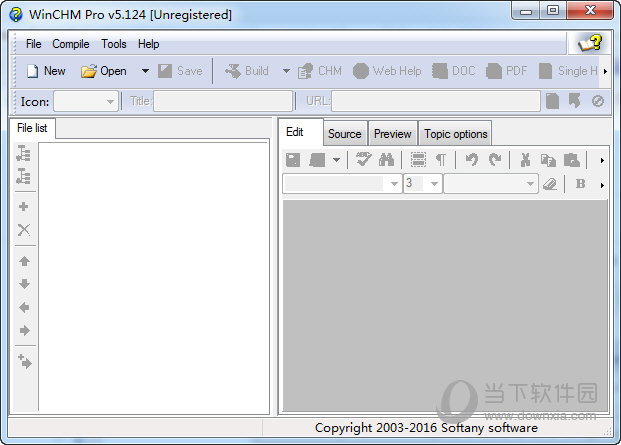Image resolution: width=621 pixels, height=445 pixels.
Task: Create a new project with New
Action: click(x=46, y=71)
